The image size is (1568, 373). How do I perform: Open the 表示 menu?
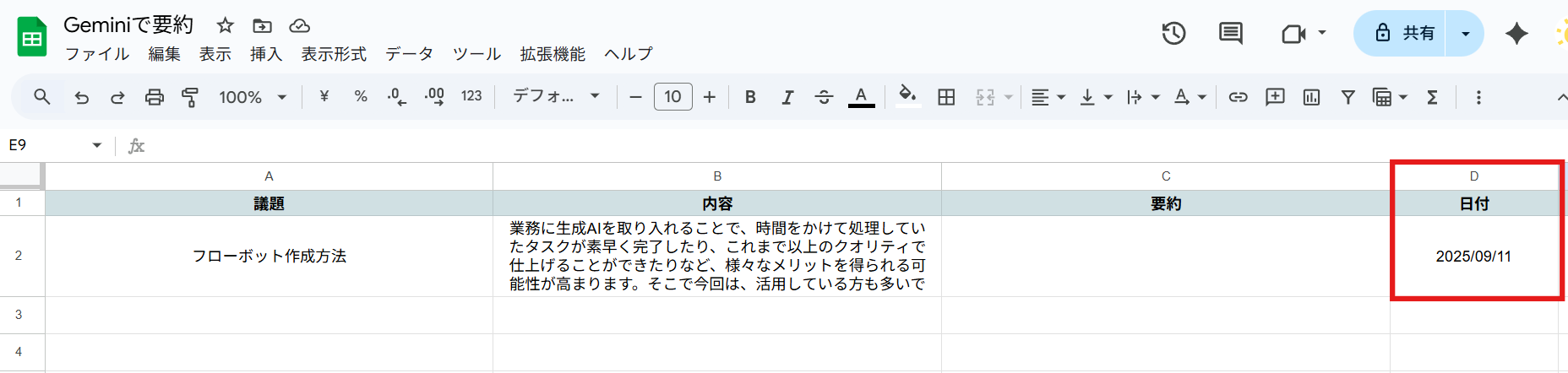[215, 54]
